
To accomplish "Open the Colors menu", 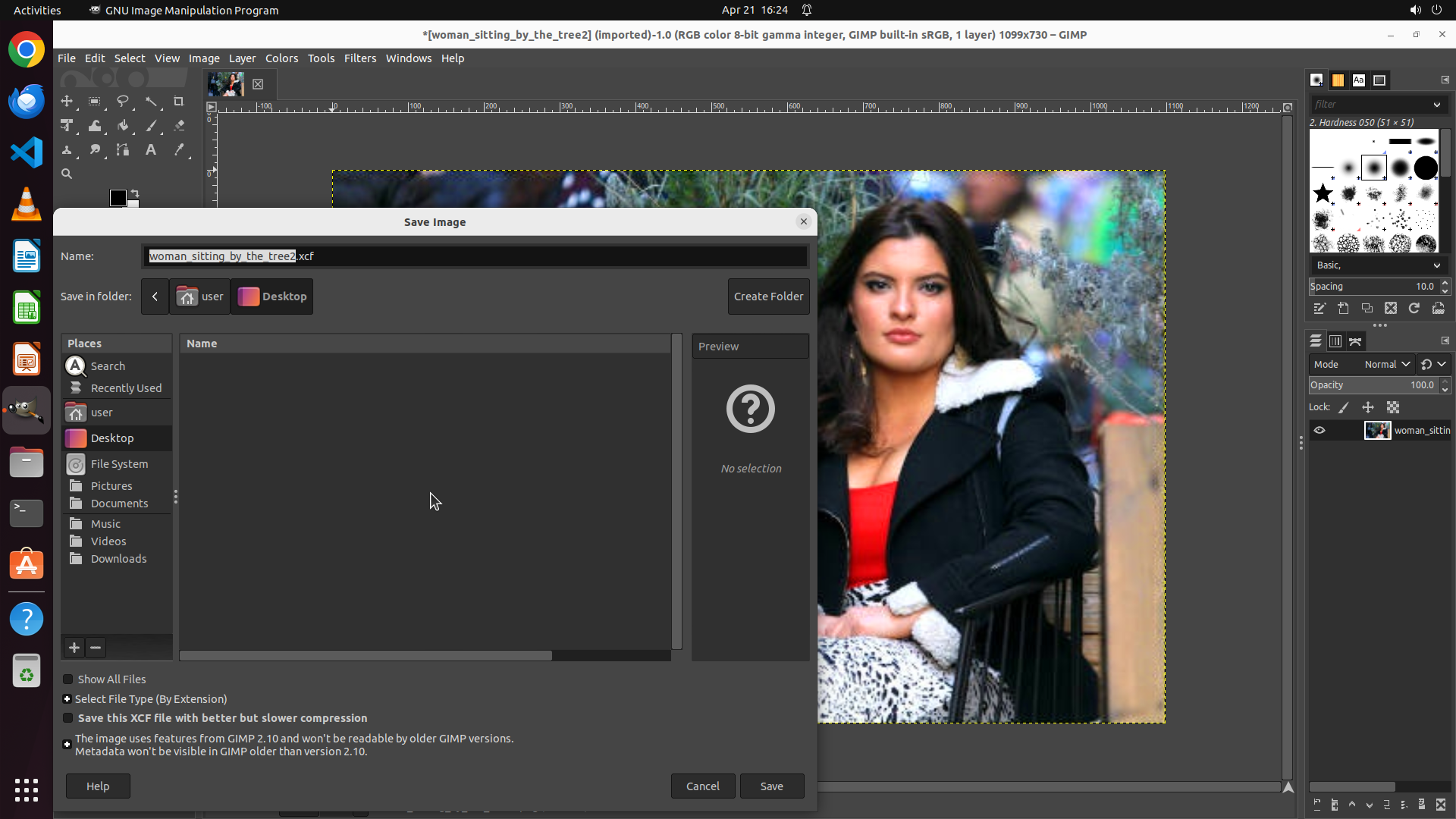I will (x=281, y=58).
